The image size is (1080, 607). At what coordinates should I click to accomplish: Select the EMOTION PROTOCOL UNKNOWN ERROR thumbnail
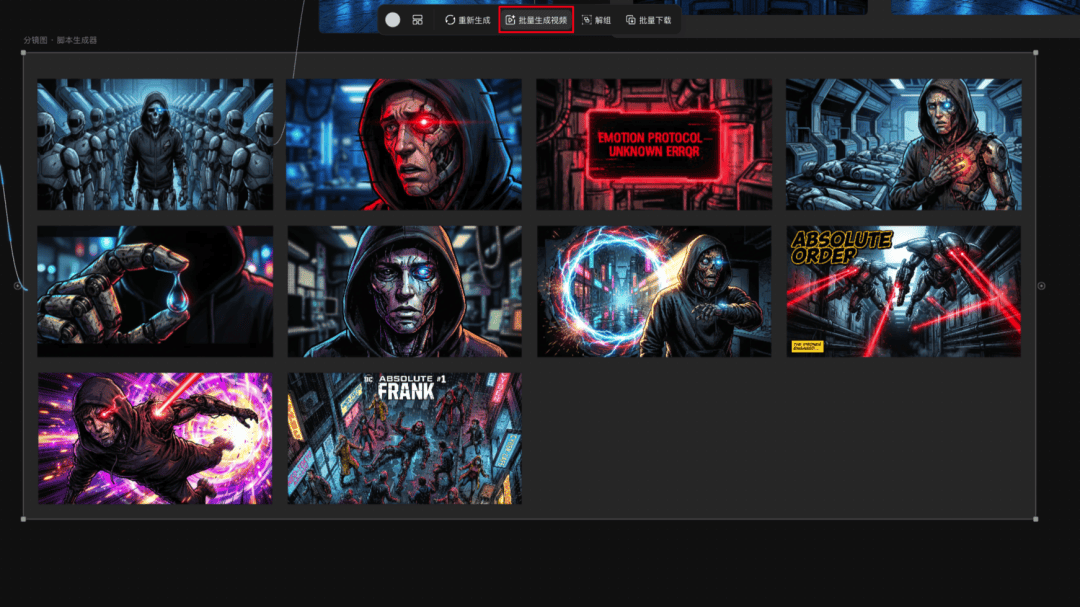[654, 144]
